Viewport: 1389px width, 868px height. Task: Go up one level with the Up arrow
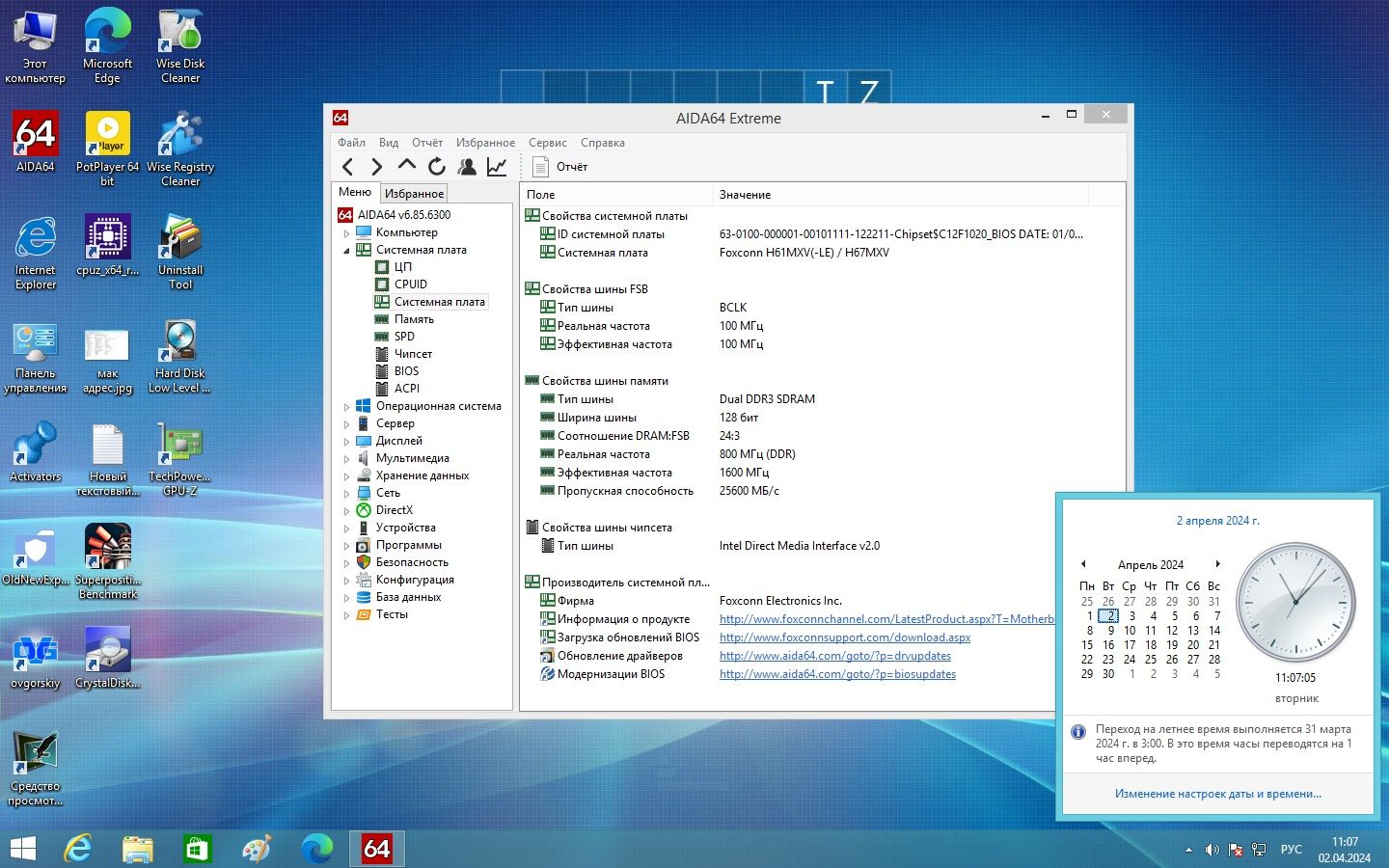click(x=407, y=166)
